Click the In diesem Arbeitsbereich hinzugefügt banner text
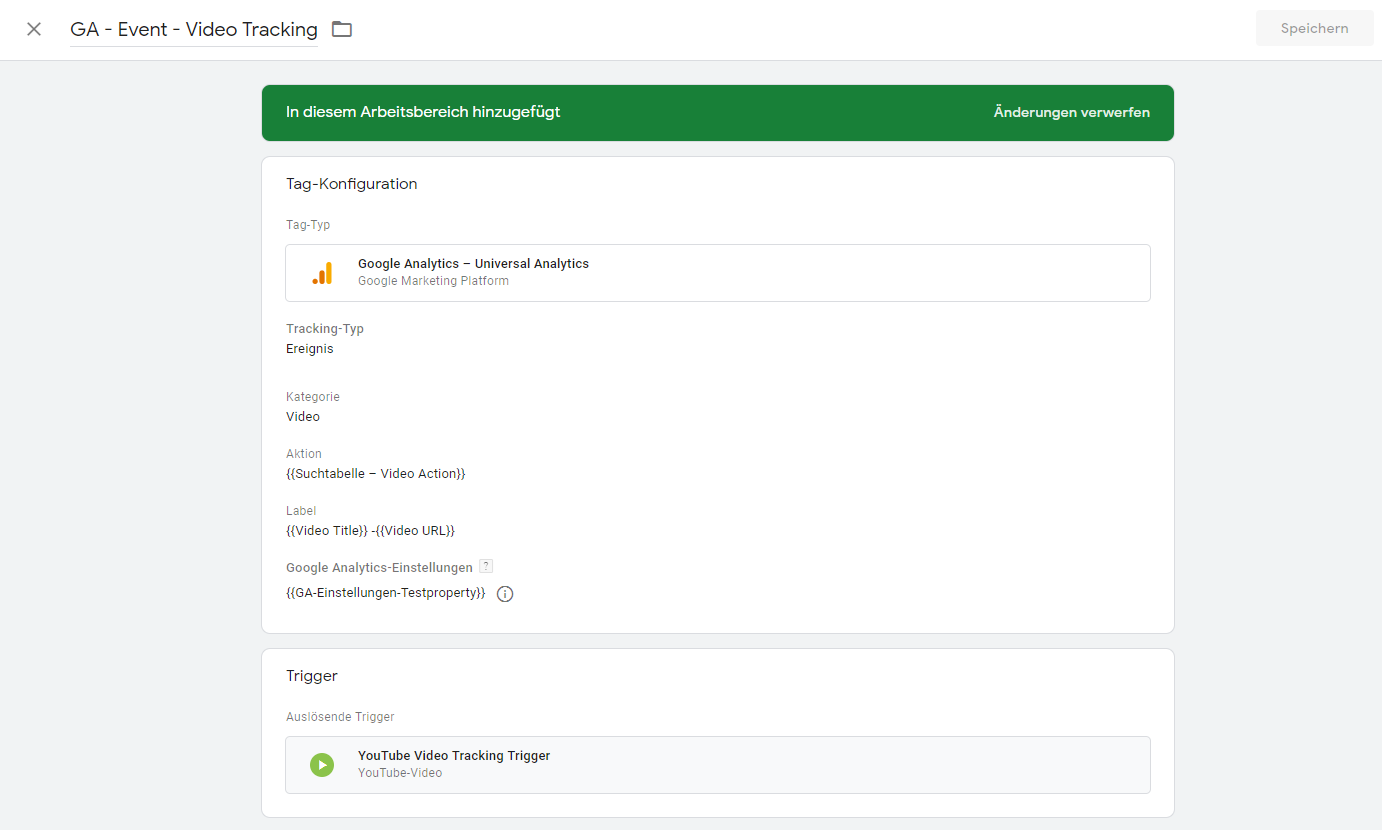The image size is (1382, 830). (423, 112)
